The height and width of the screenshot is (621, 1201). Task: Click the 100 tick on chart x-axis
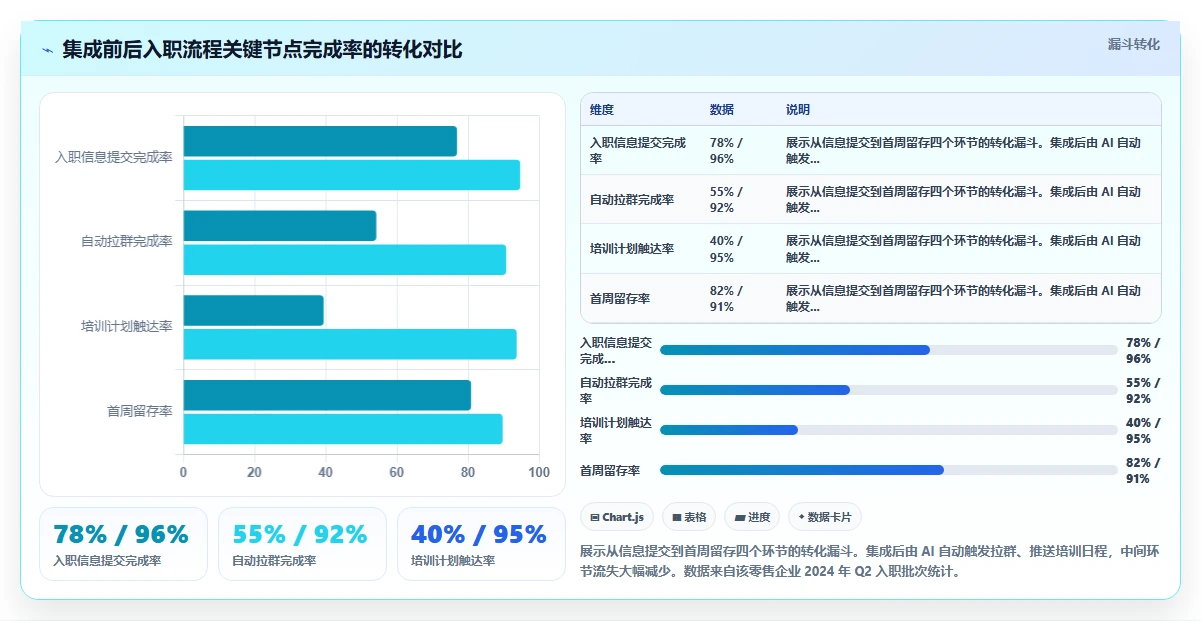coord(539,472)
